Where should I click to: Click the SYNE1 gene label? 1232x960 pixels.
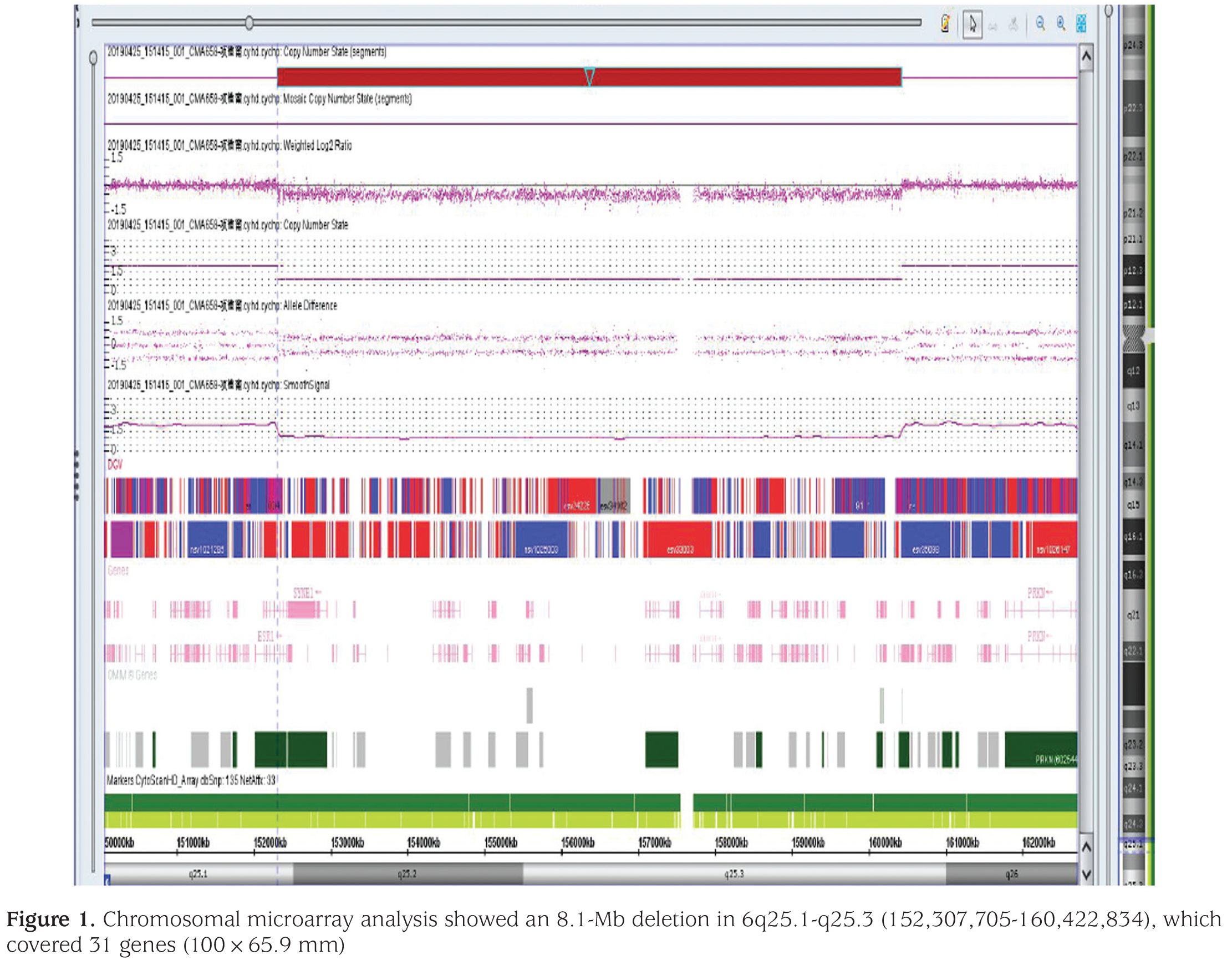click(x=307, y=593)
